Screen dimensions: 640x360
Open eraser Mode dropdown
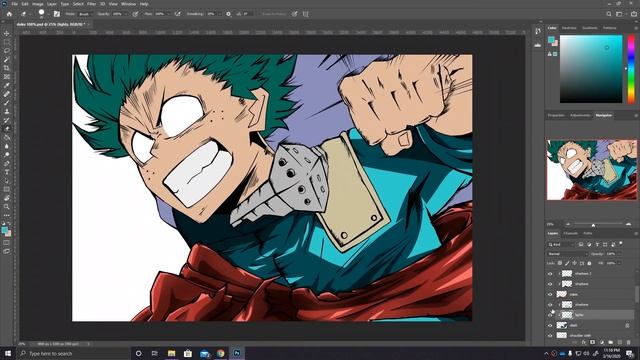pos(85,14)
